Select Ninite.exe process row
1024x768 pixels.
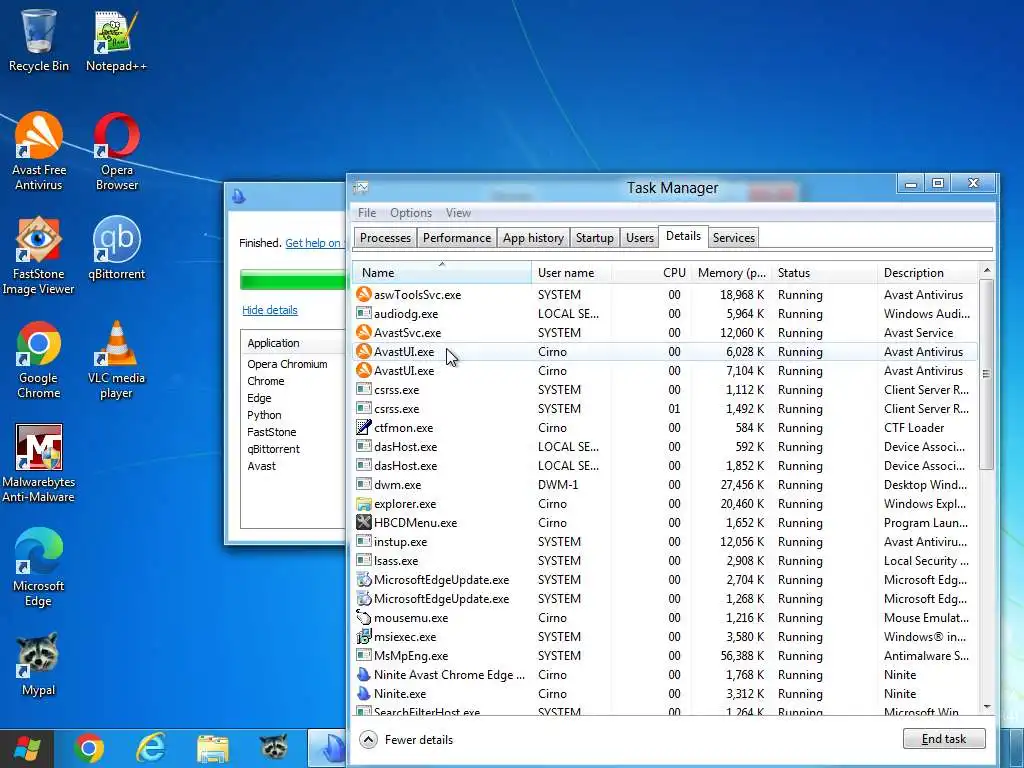[666, 694]
